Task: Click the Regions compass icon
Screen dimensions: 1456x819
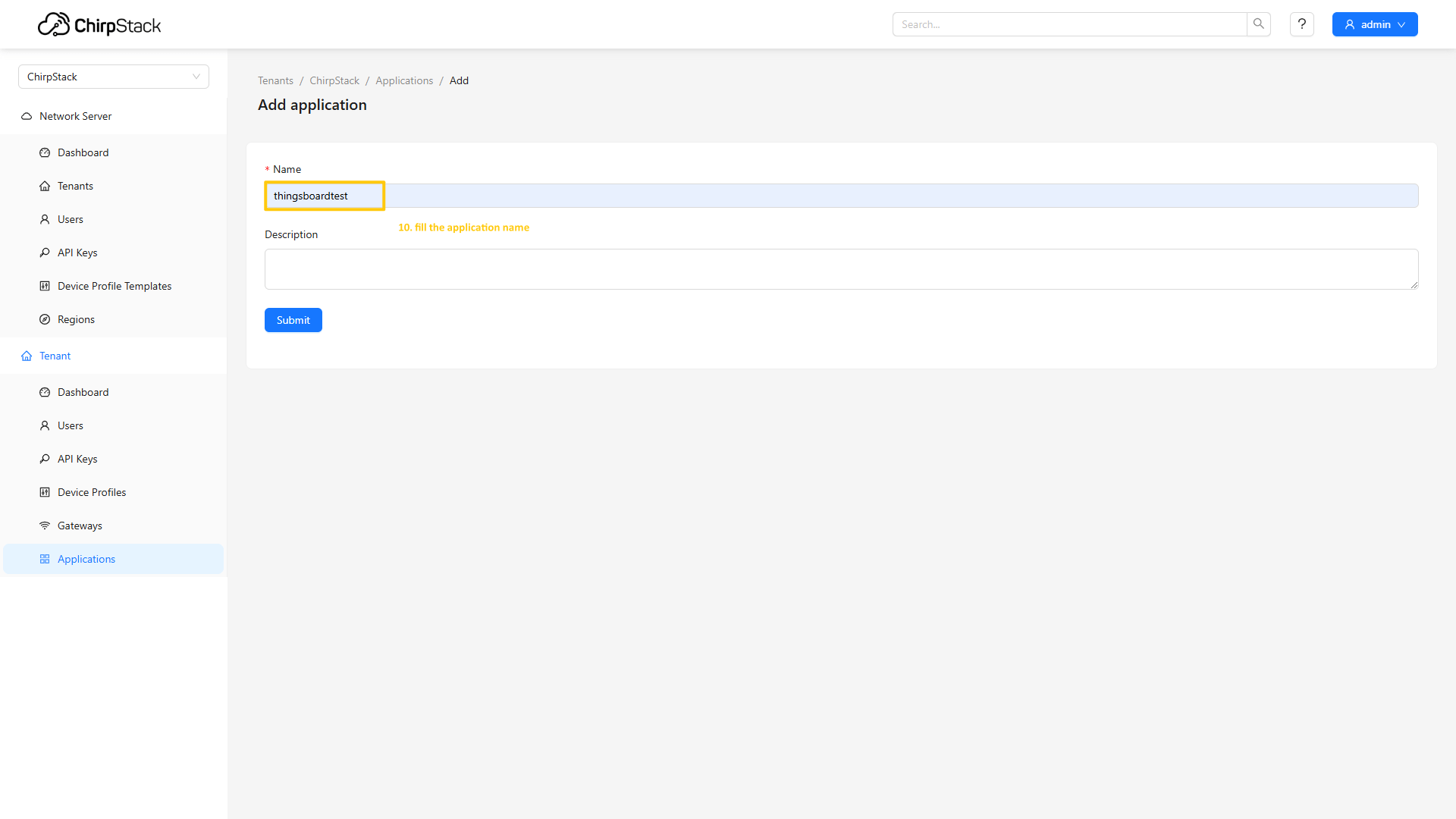Action: (45, 319)
